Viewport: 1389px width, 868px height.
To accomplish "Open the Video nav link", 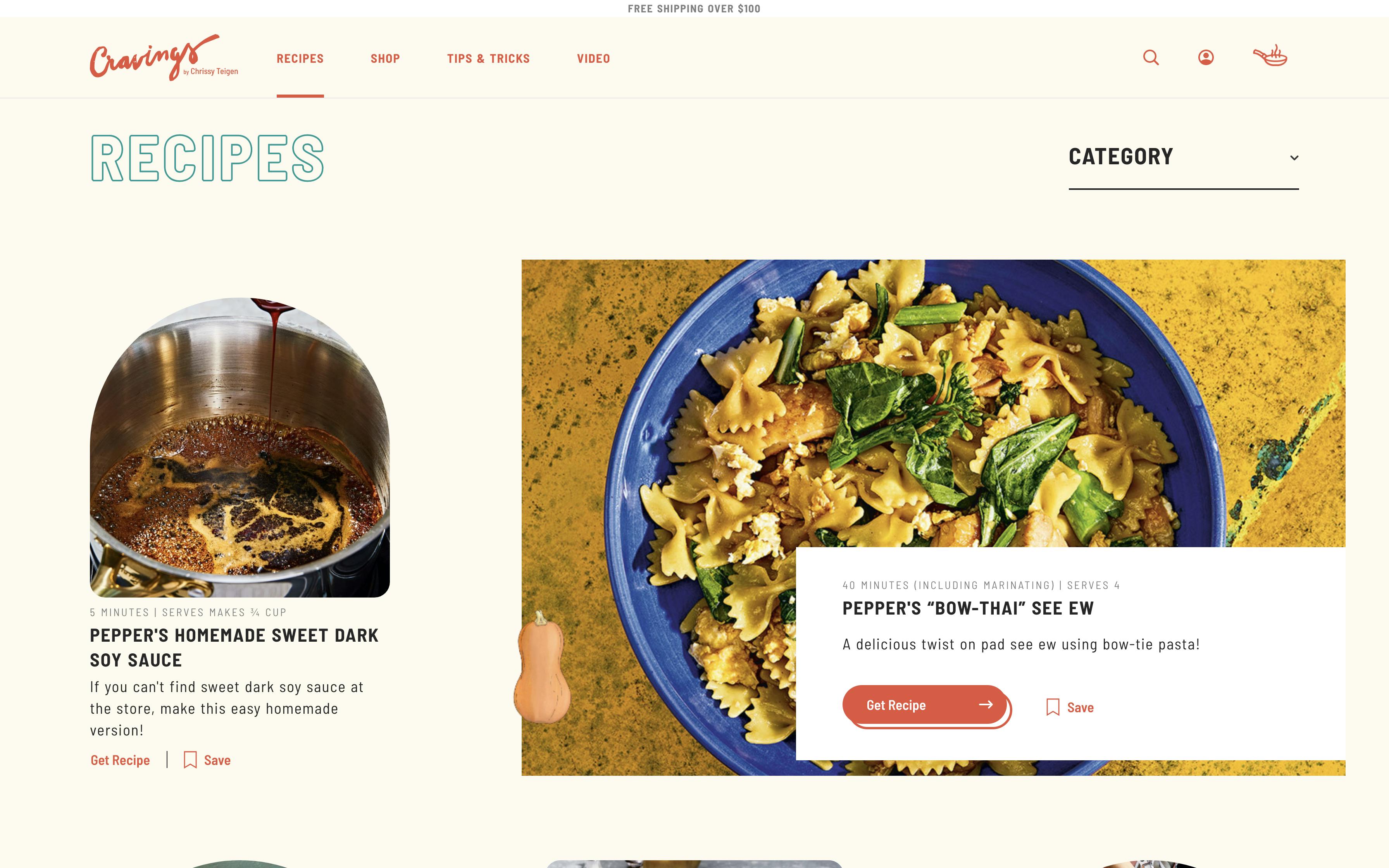I will pos(593,59).
